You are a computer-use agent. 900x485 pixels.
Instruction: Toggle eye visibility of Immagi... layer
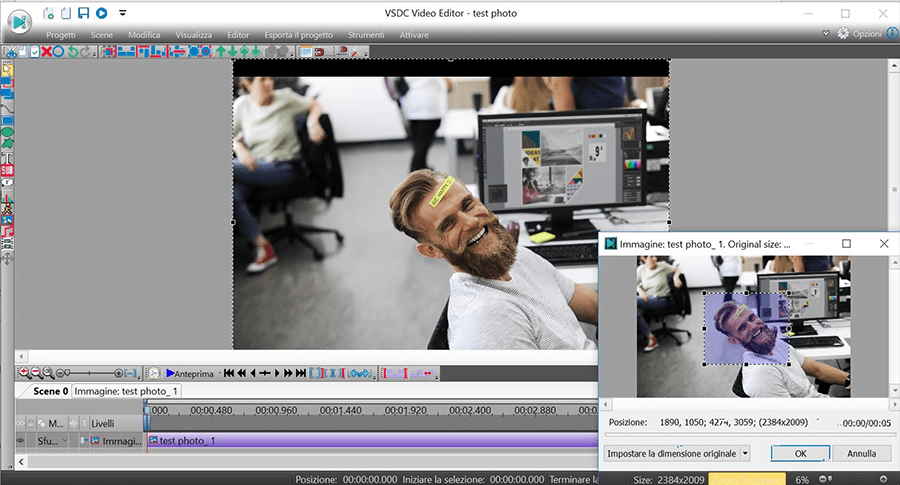coord(20,441)
